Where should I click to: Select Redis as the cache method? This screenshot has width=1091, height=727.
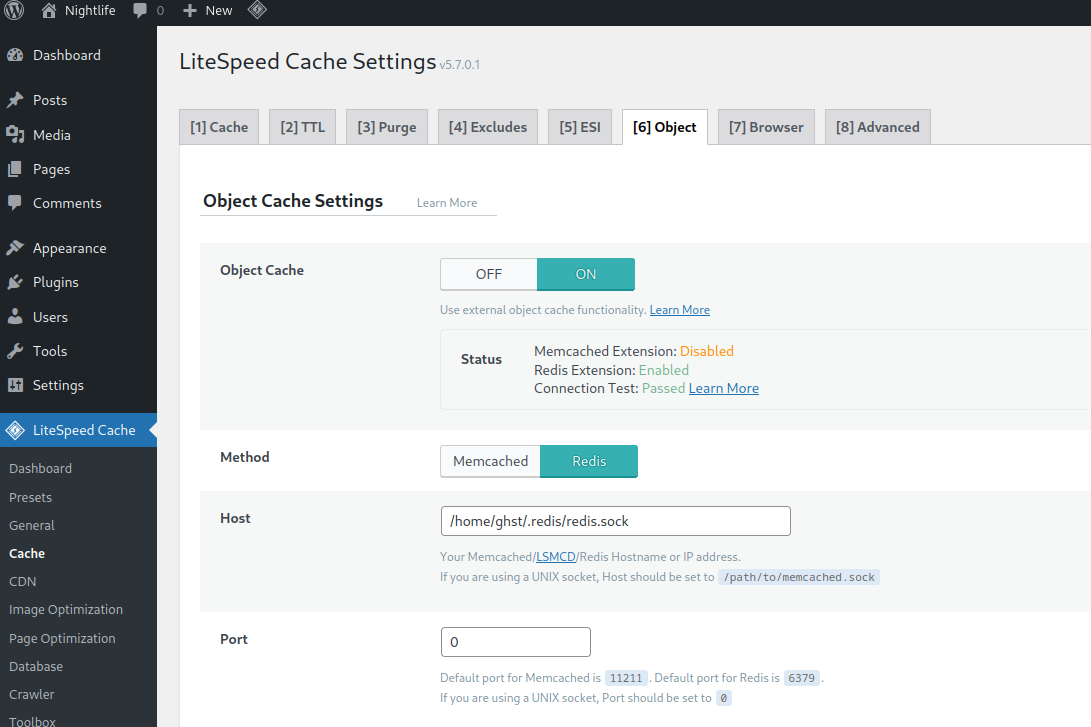pos(589,461)
